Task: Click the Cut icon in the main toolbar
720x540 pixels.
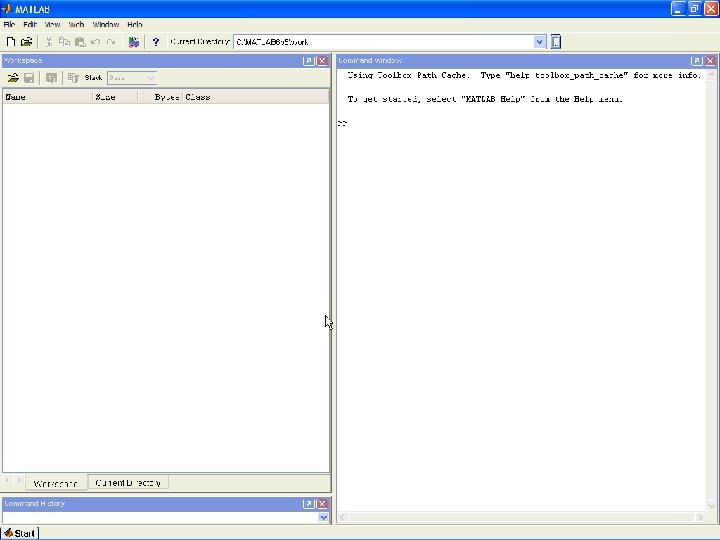Action: 49,42
